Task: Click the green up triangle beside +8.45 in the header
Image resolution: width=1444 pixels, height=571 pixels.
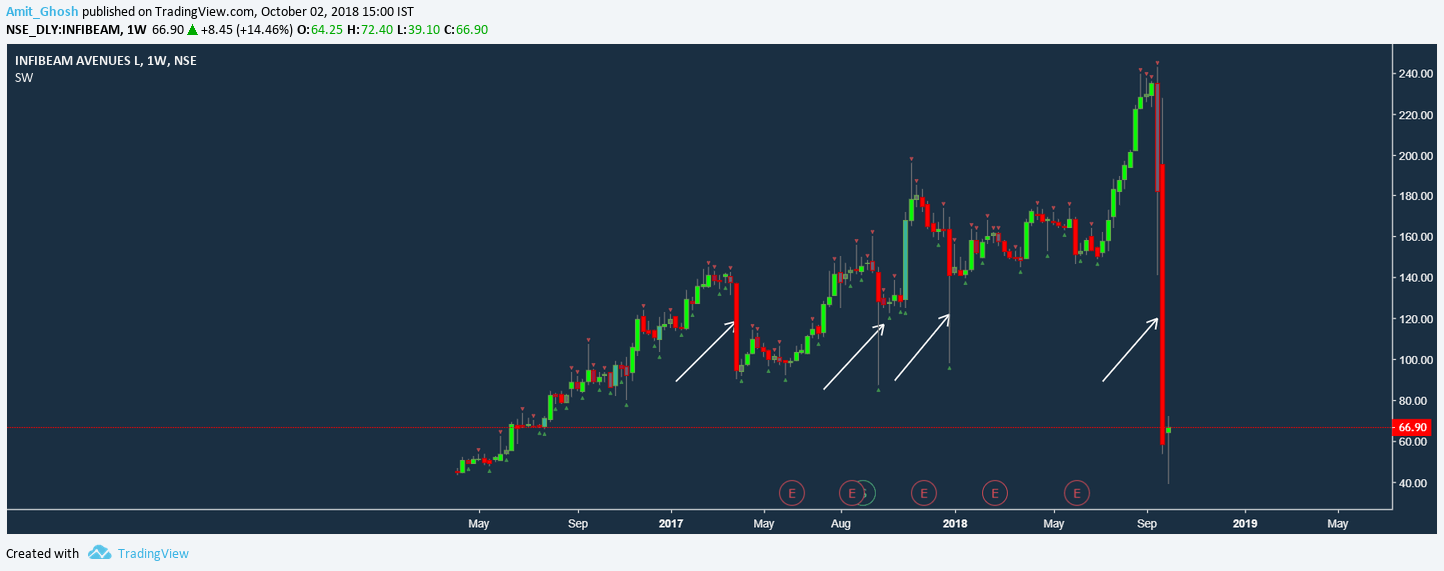Action: click(x=192, y=30)
